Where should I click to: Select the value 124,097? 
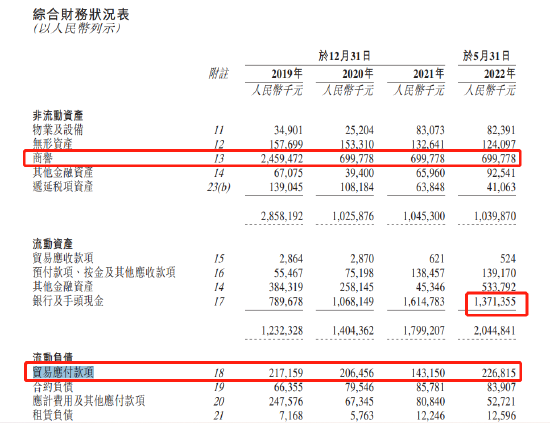pos(498,145)
